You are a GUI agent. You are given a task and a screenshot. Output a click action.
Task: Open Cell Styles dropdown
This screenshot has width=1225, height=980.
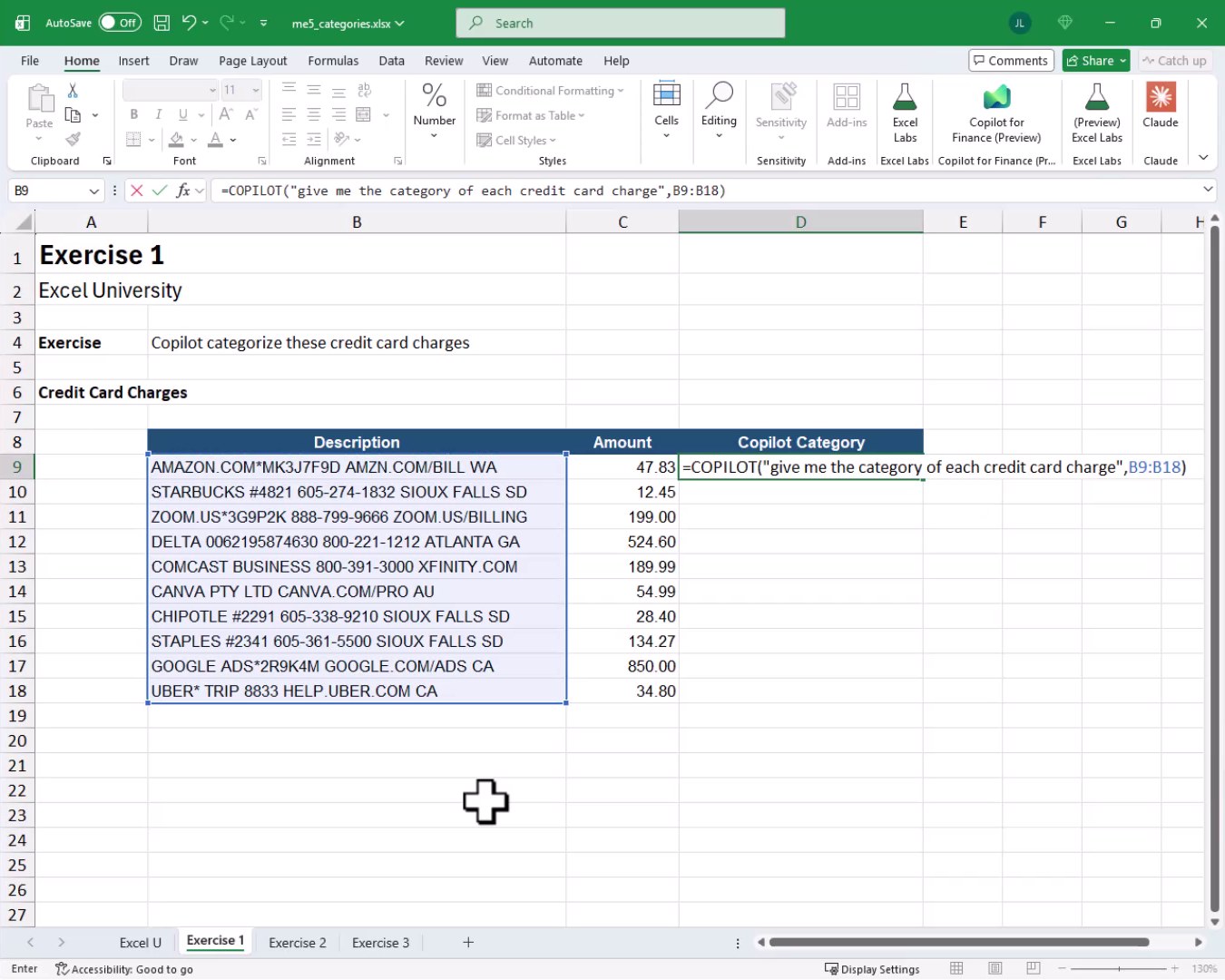(x=516, y=140)
